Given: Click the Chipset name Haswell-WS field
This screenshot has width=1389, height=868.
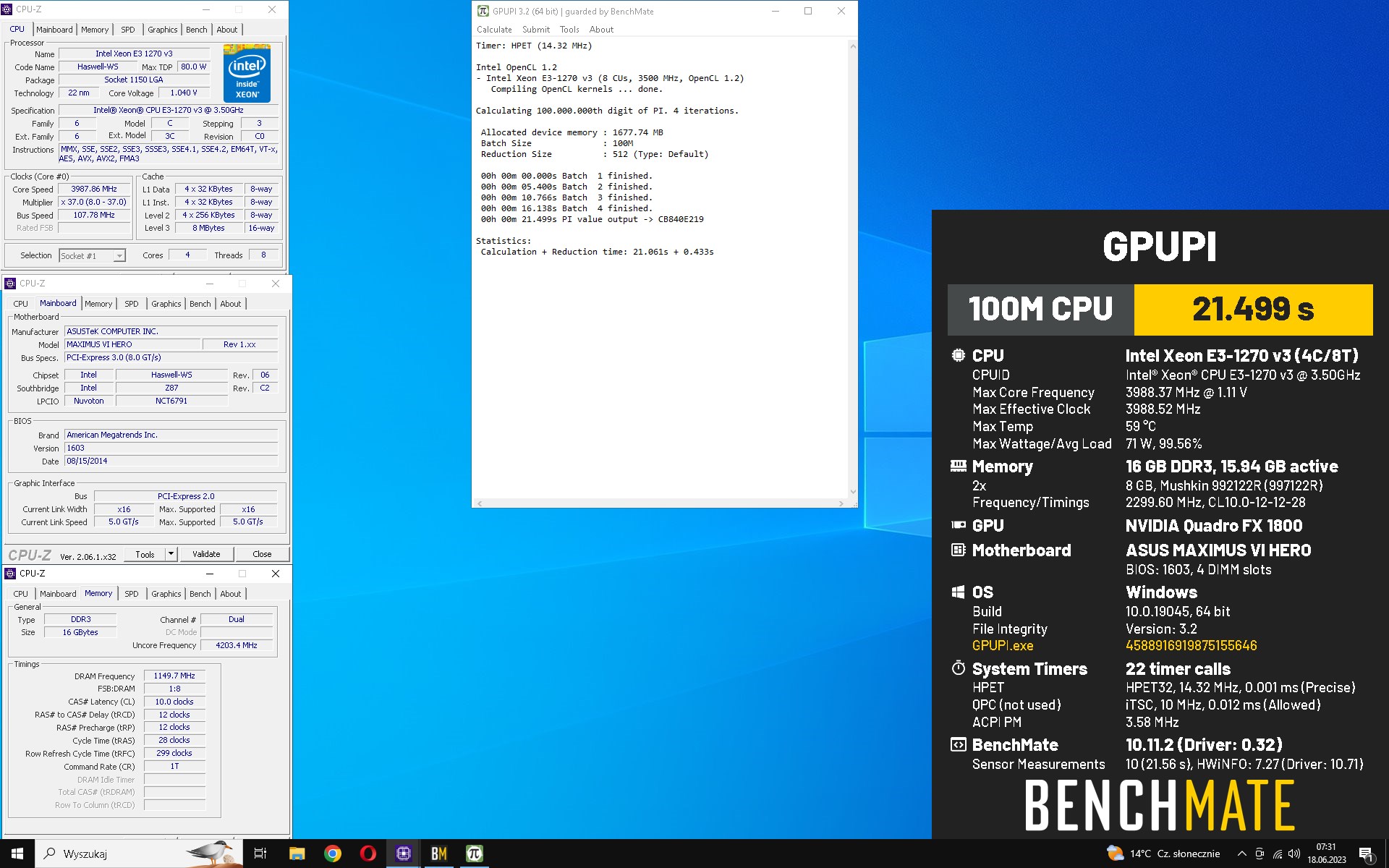Looking at the screenshot, I should point(171,375).
